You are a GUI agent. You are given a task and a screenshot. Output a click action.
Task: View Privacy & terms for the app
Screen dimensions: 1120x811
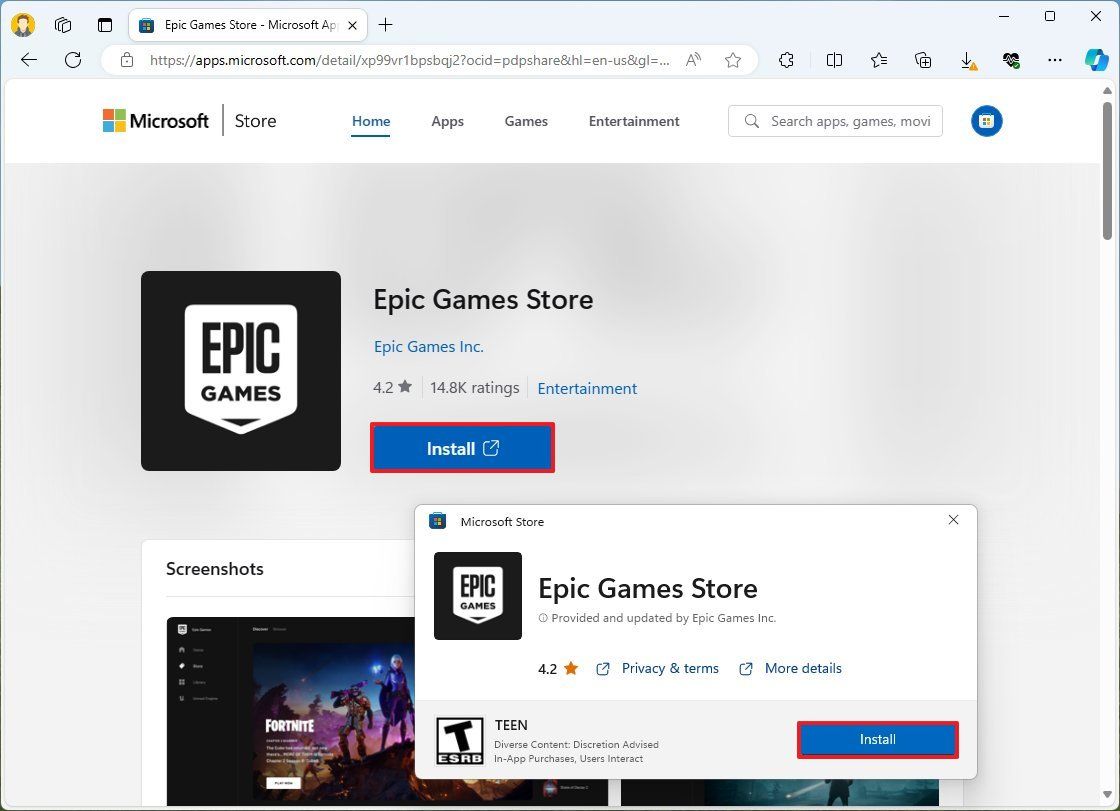click(669, 668)
